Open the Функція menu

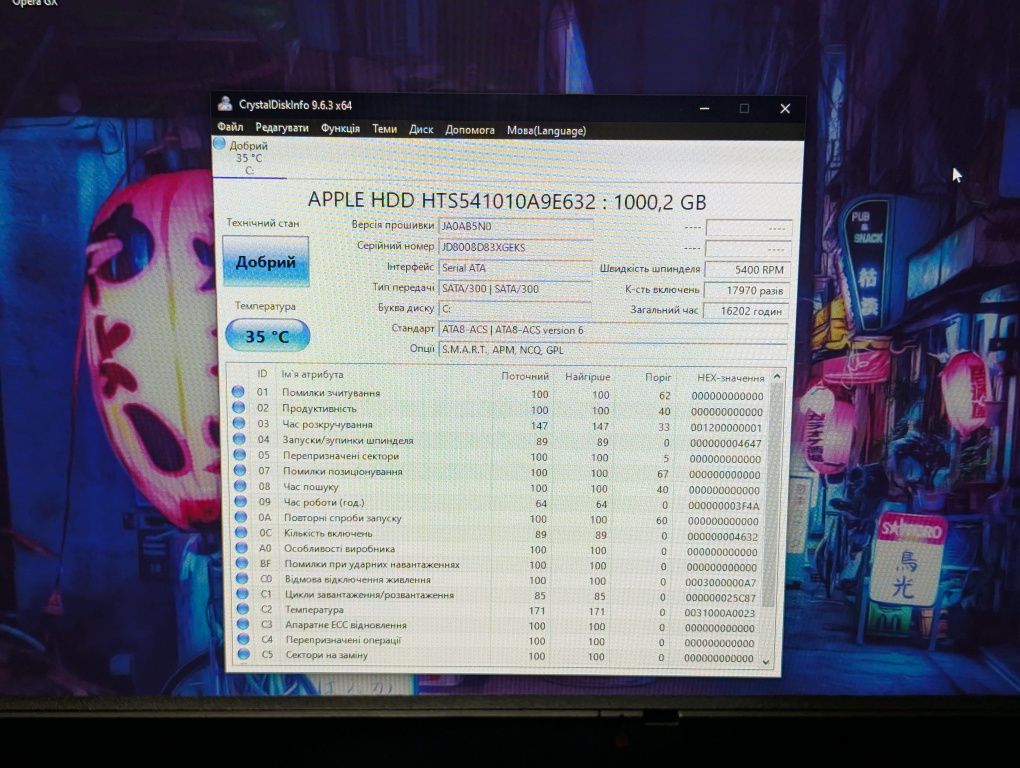(x=340, y=128)
